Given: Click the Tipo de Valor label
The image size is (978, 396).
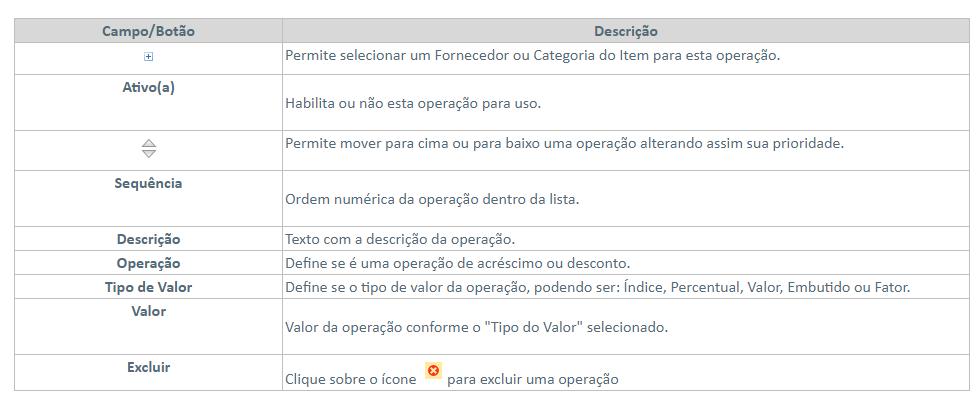Looking at the screenshot, I should (x=148, y=287).
